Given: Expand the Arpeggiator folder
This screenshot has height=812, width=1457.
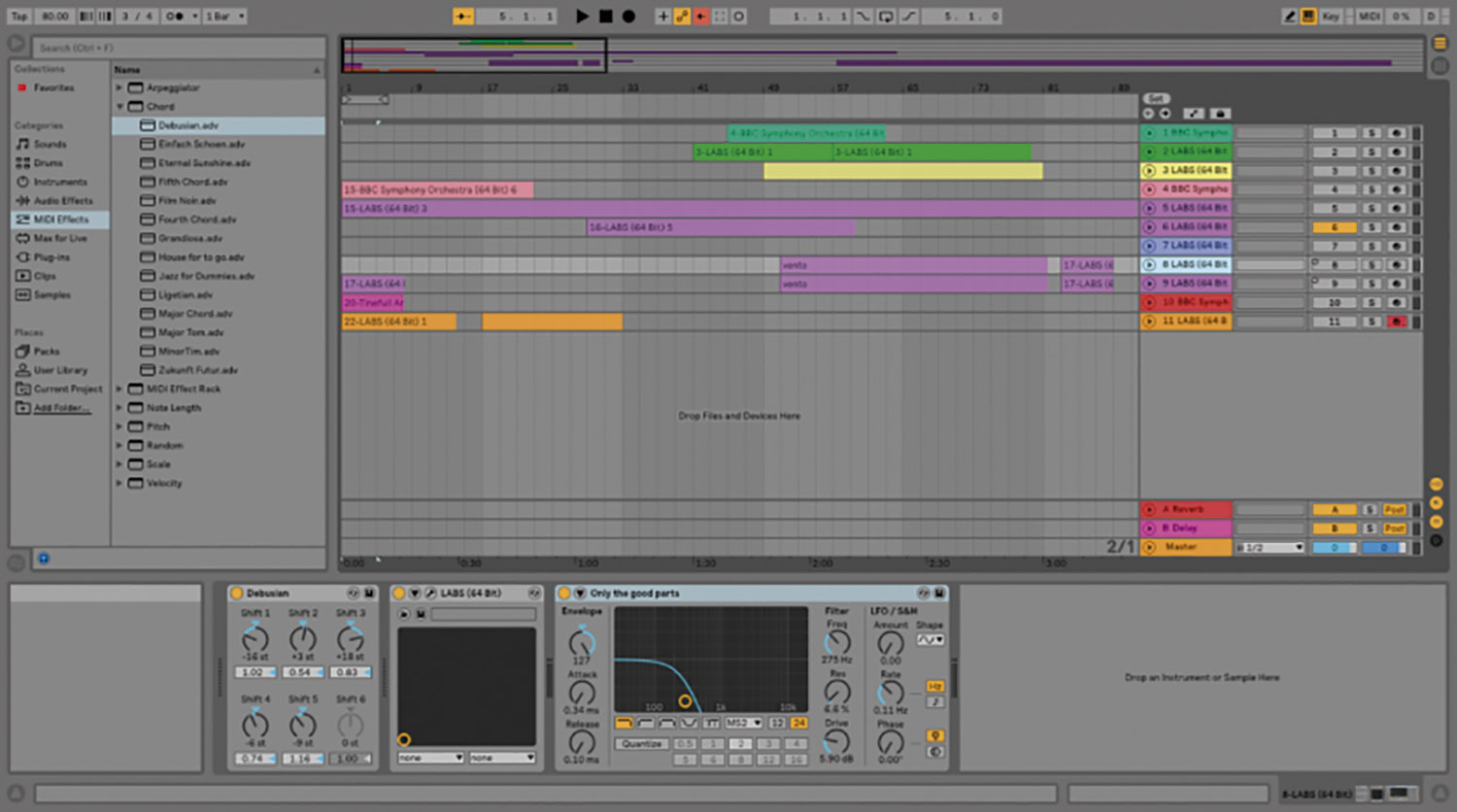Looking at the screenshot, I should 120,87.
